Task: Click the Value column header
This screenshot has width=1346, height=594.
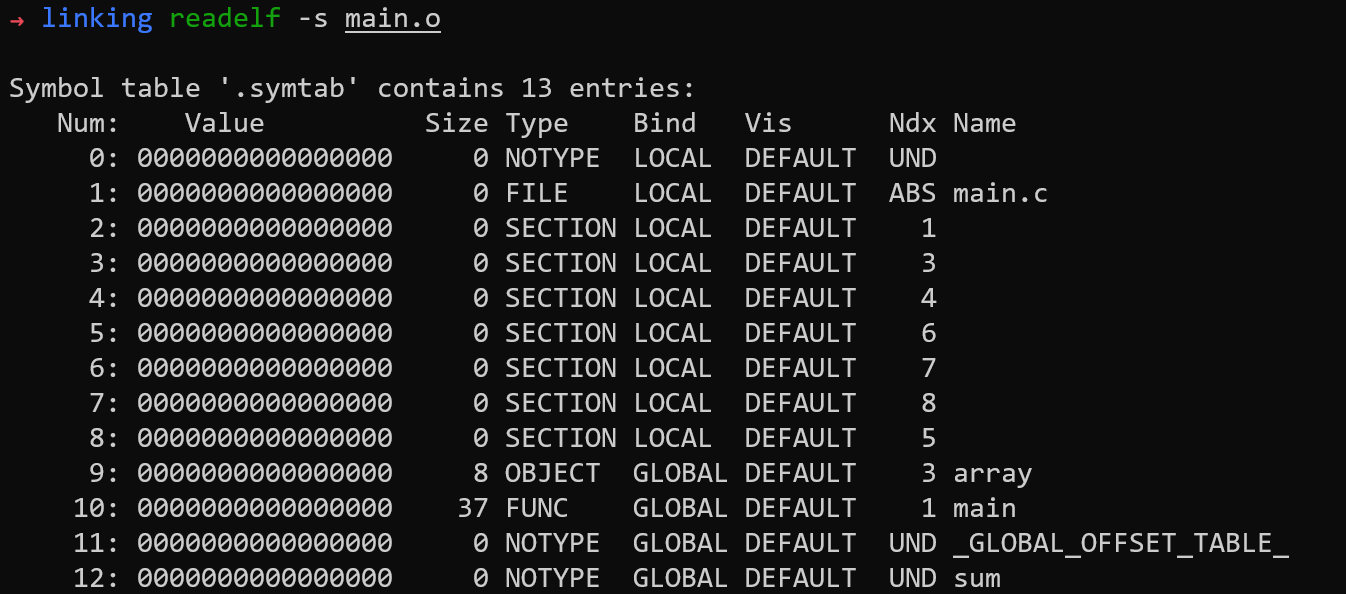Action: click(x=224, y=123)
